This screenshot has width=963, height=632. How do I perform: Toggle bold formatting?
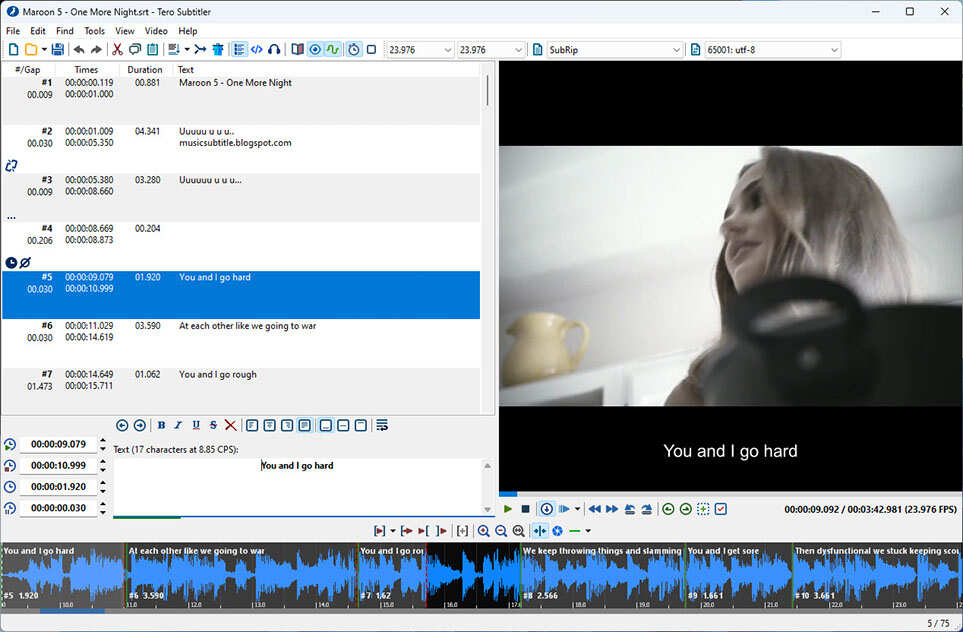[x=161, y=425]
